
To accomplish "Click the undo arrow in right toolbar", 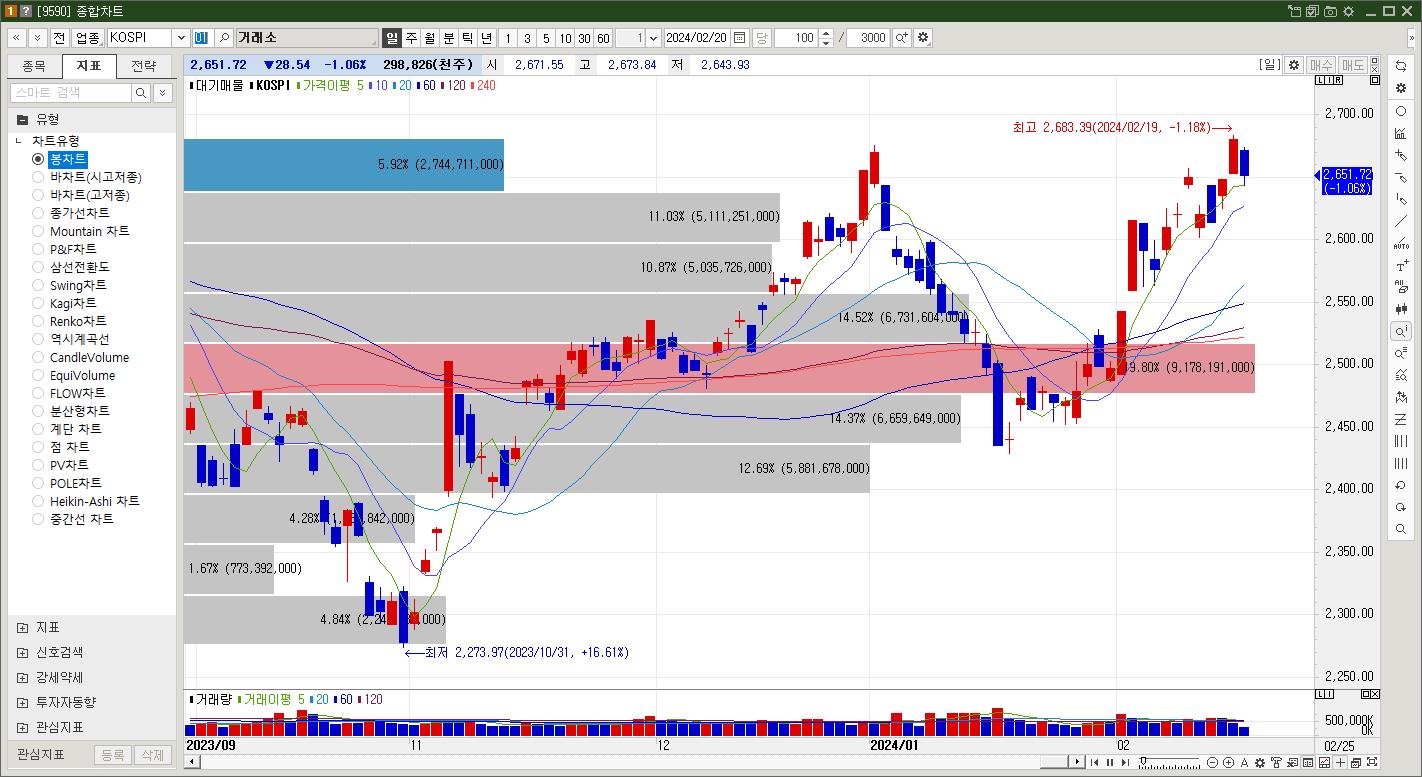I will click(1401, 485).
